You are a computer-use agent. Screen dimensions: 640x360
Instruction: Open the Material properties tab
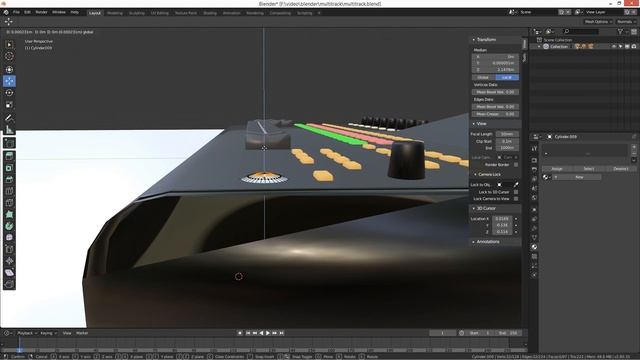(x=534, y=247)
